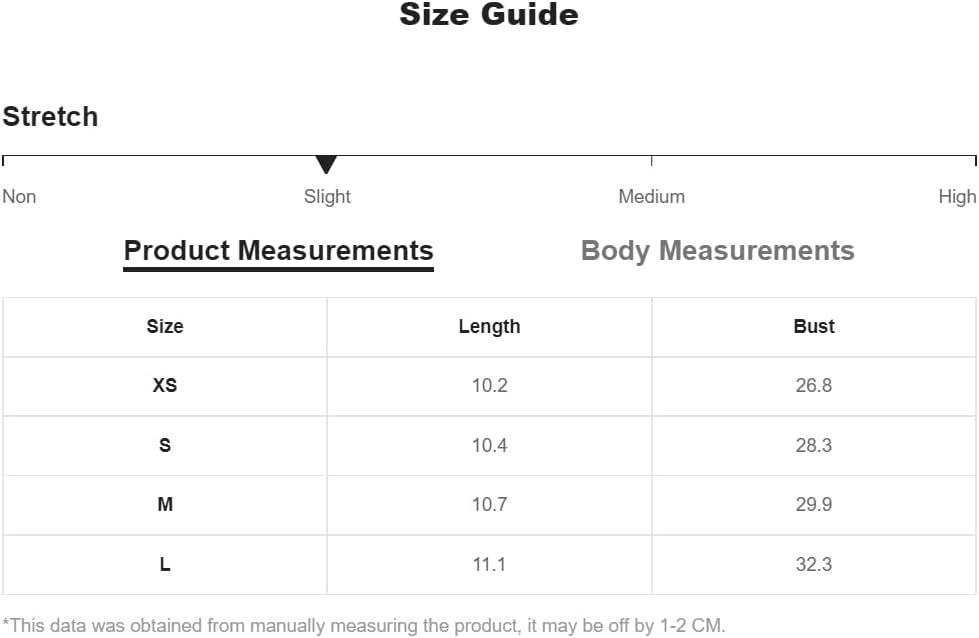Select the L size row
979x638 pixels.
click(x=165, y=564)
